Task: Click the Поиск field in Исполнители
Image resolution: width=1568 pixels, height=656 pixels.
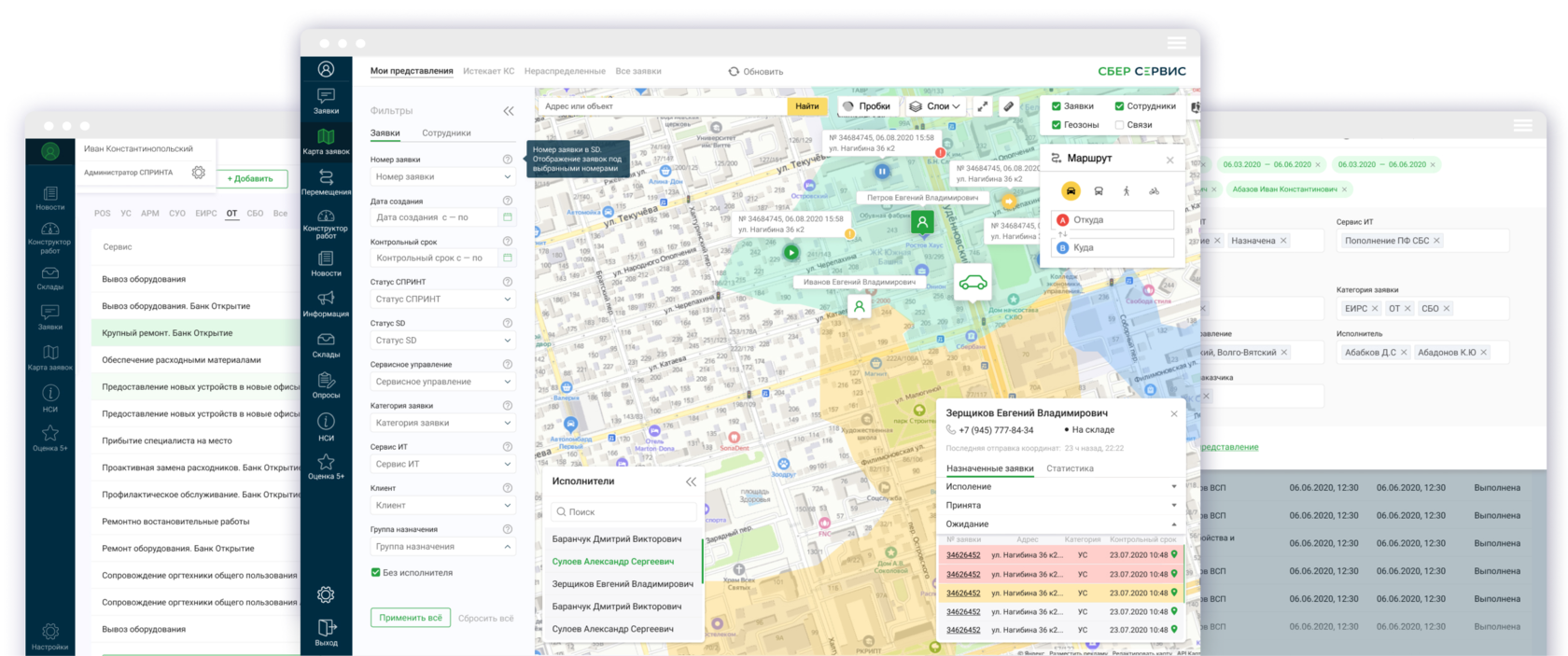Action: [x=623, y=512]
